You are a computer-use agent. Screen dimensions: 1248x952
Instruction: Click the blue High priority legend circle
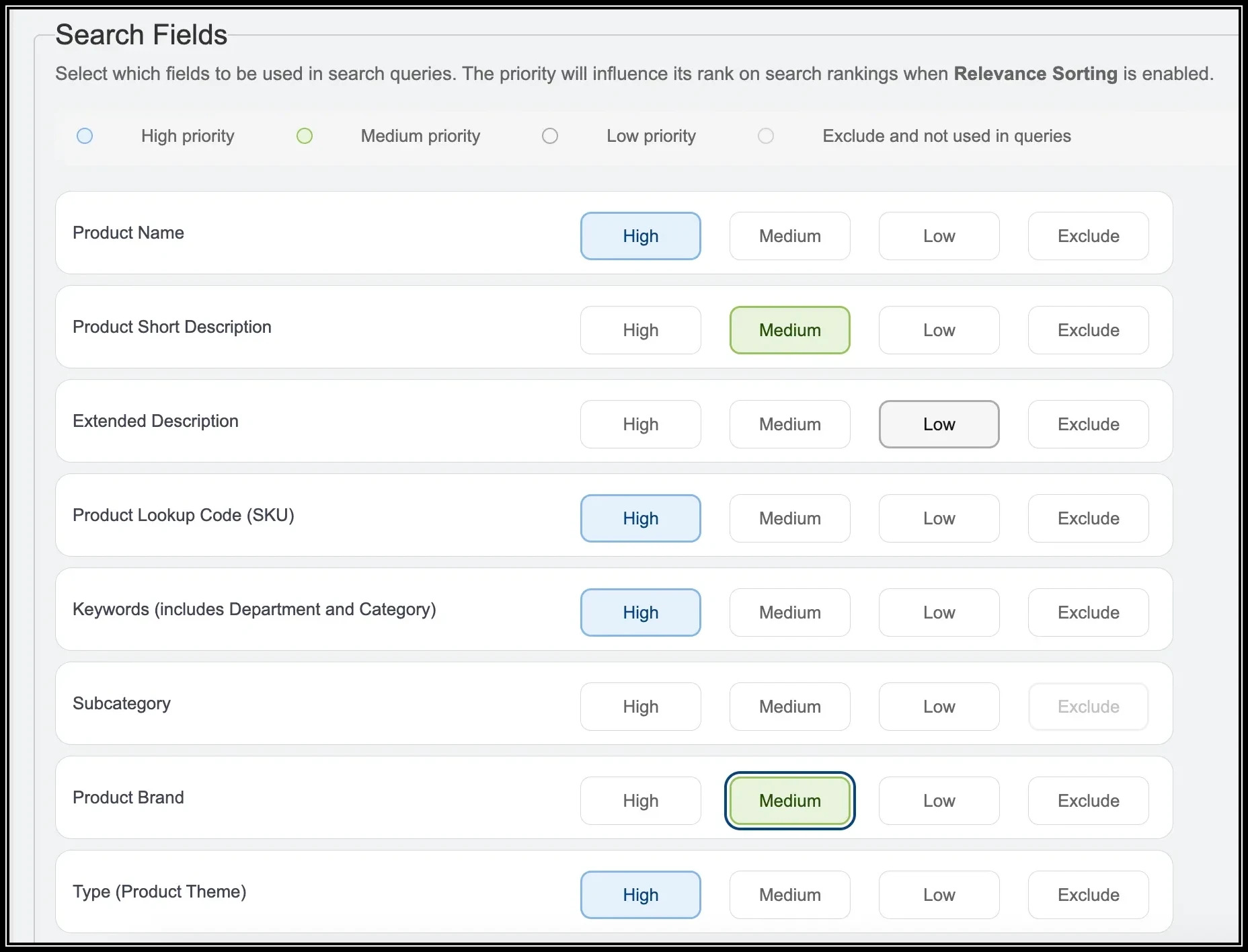(x=85, y=136)
